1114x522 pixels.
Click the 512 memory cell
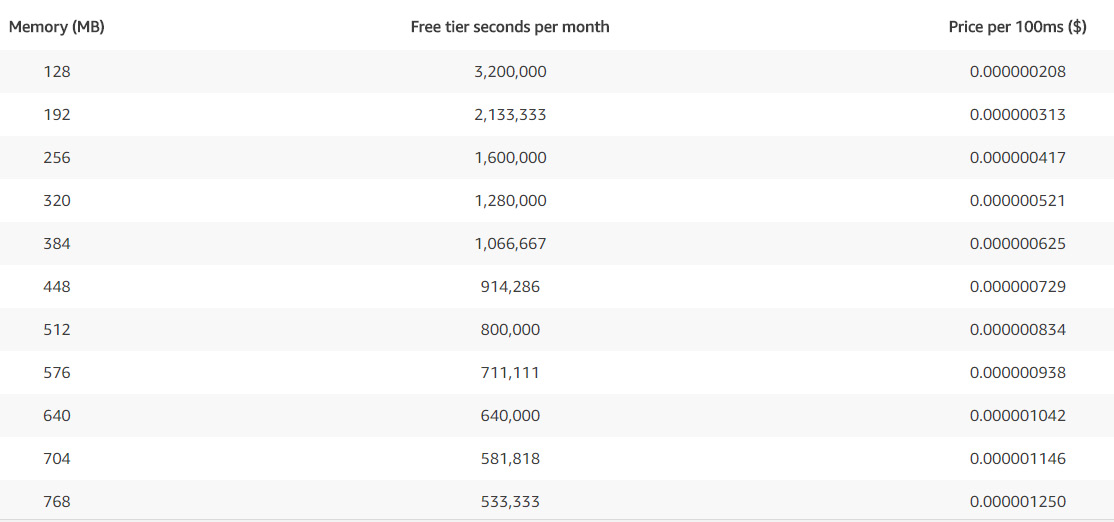(x=58, y=330)
